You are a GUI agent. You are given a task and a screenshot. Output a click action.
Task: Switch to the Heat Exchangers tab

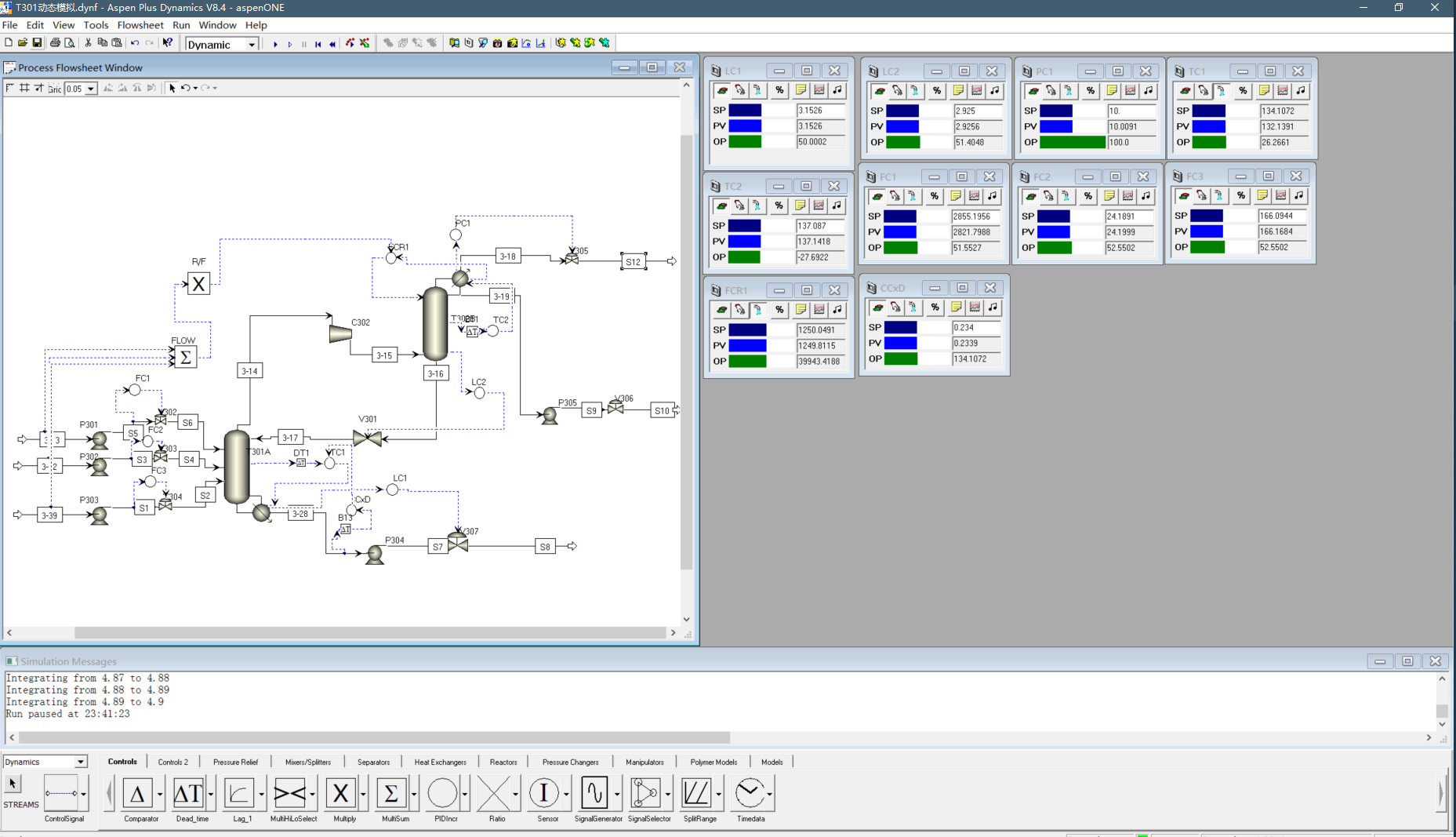coord(440,762)
